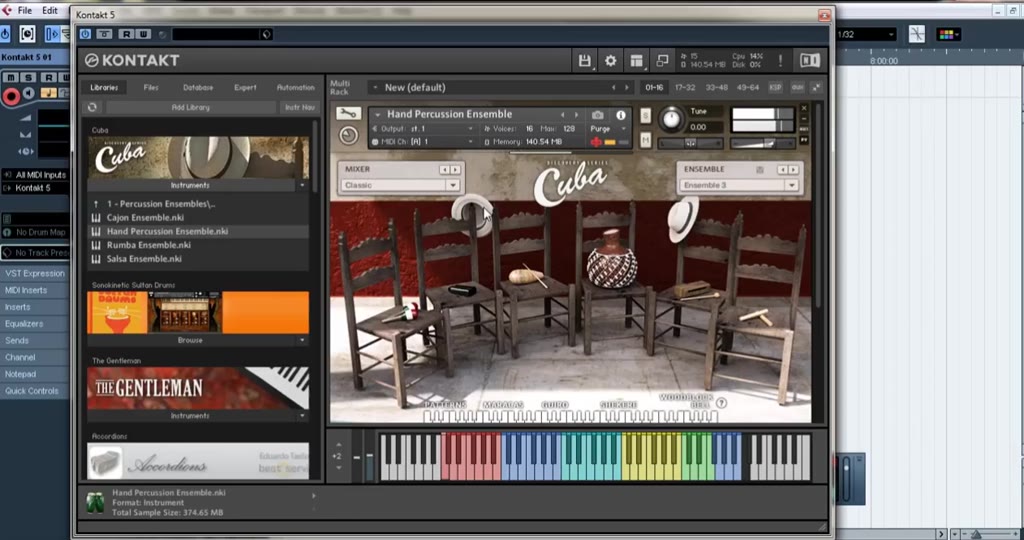Viewport: 1024px width, 540px height.
Task: Show instrument info icon
Action: [x=620, y=115]
